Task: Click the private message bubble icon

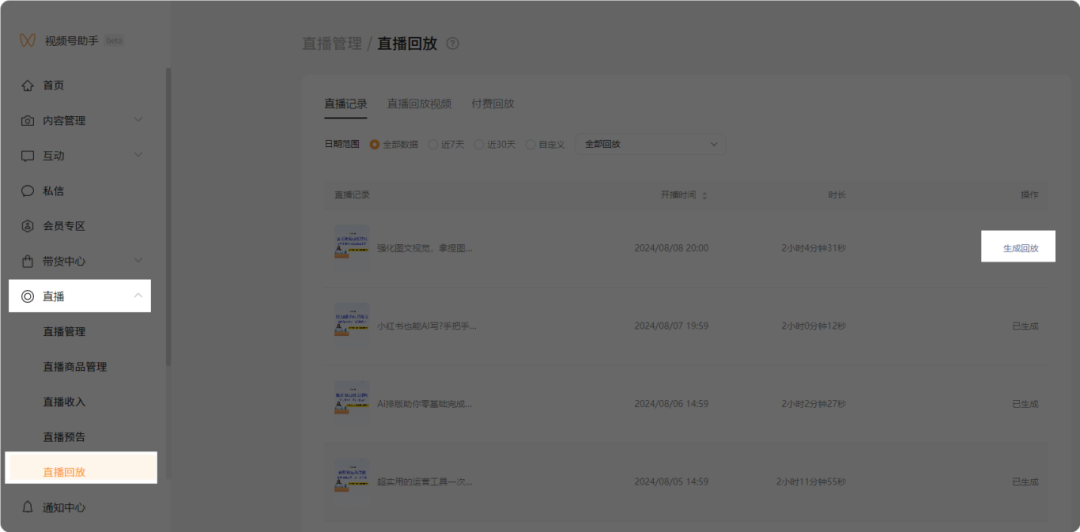Action: click(28, 191)
